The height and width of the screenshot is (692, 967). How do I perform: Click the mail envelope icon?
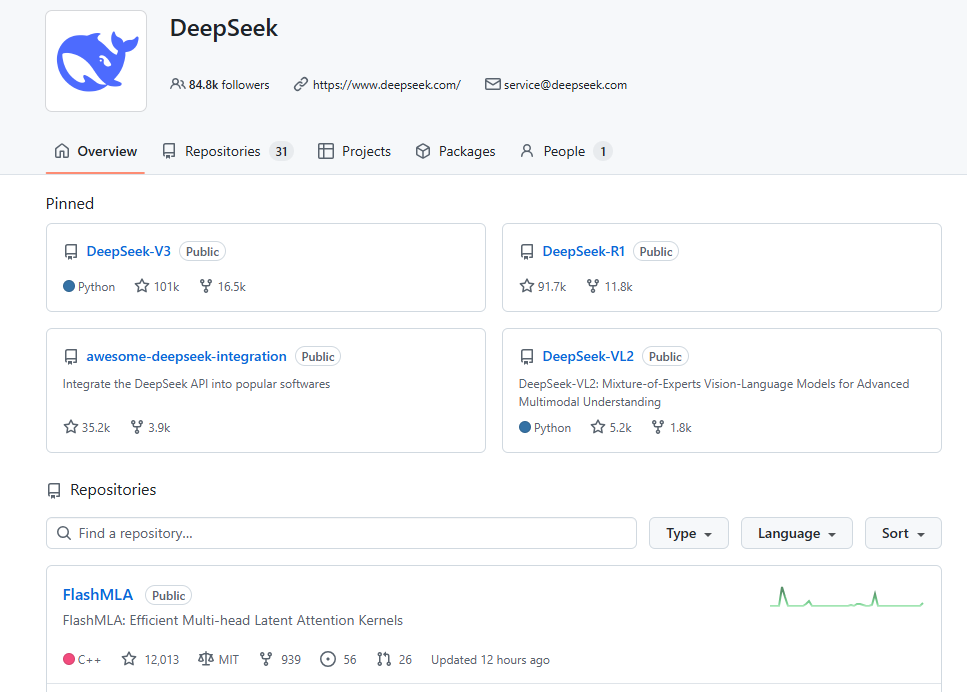point(492,84)
